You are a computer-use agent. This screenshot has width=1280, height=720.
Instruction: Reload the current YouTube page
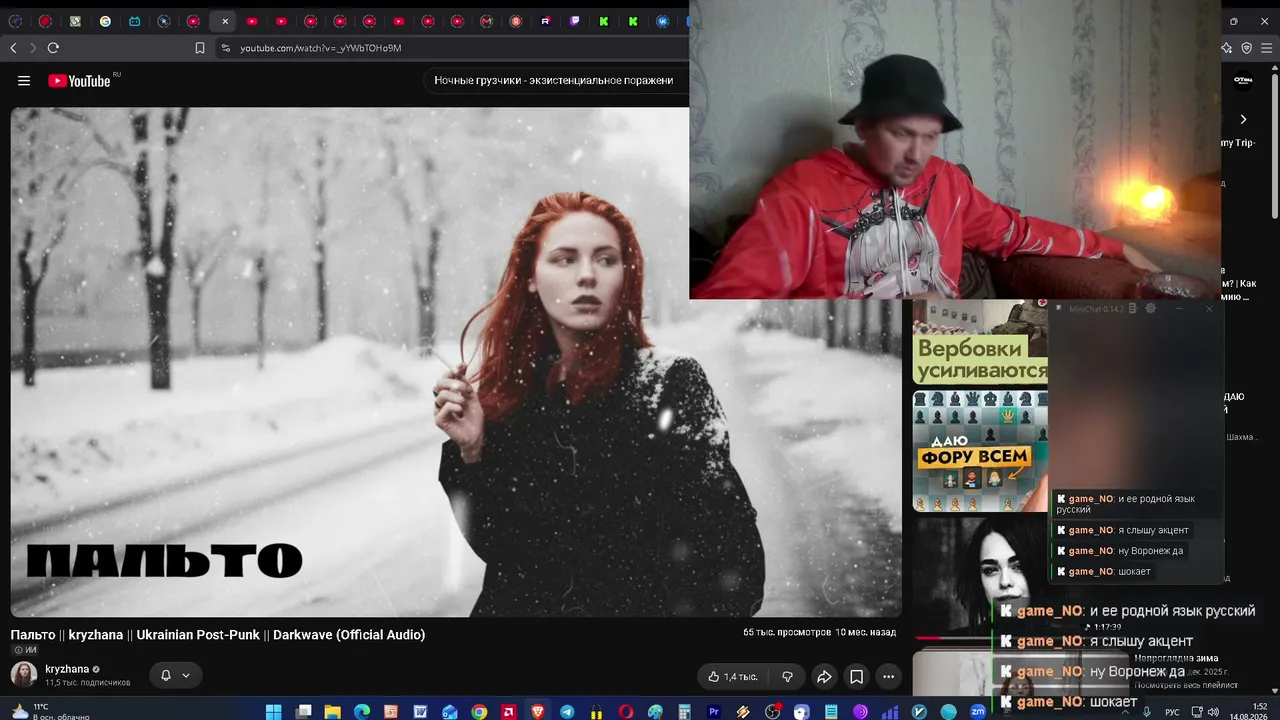point(53,48)
